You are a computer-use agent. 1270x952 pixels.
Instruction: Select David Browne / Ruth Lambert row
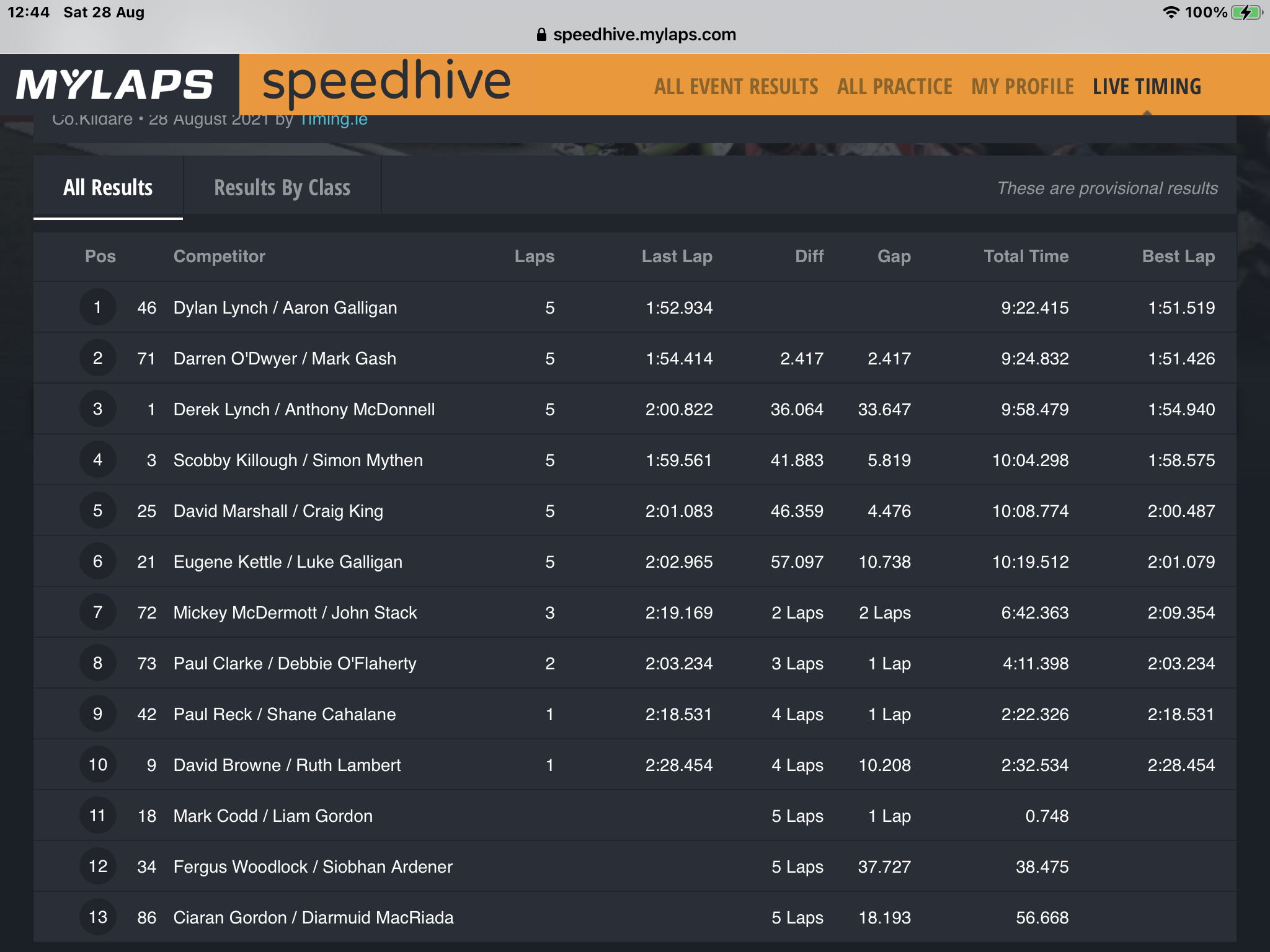click(635, 765)
